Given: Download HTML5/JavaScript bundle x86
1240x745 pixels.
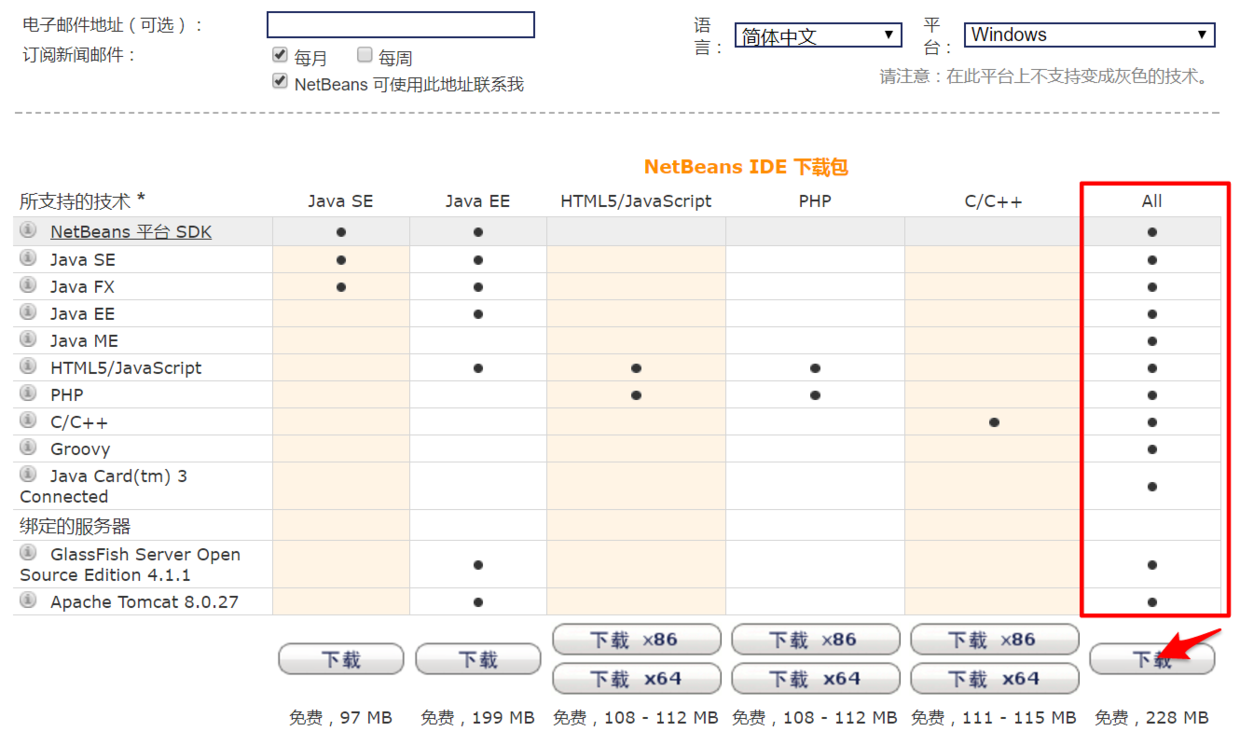Looking at the screenshot, I should [636, 640].
